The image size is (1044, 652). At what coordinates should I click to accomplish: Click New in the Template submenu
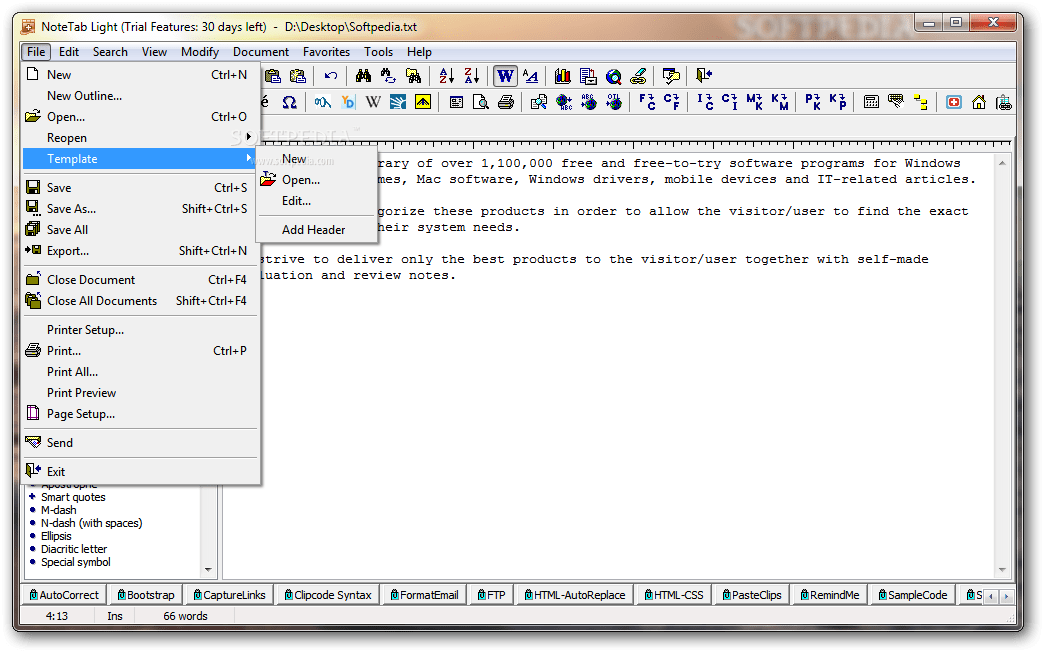[293, 158]
